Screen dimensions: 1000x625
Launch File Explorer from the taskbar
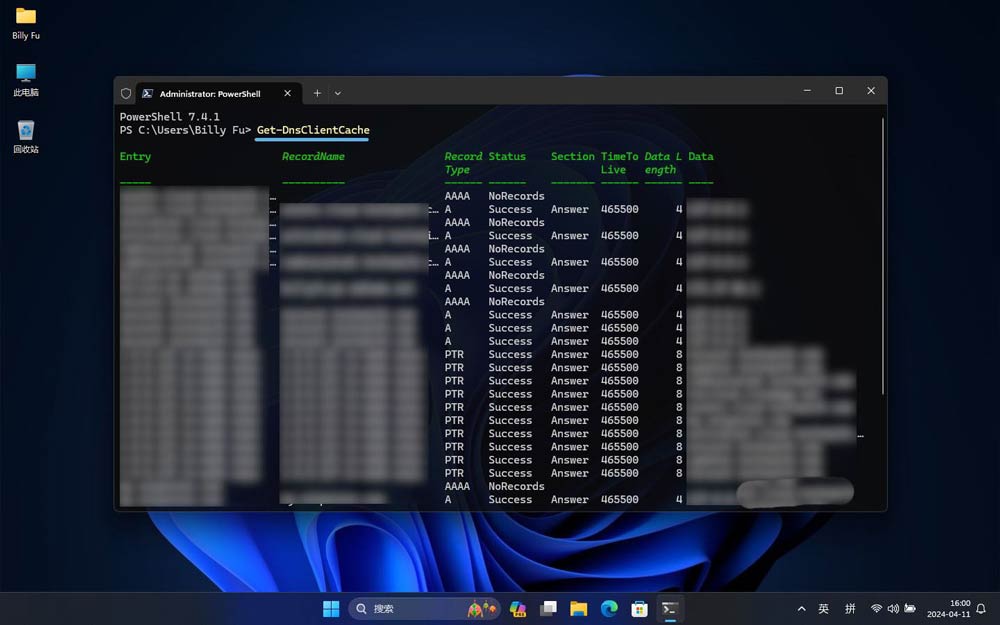[x=578, y=608]
